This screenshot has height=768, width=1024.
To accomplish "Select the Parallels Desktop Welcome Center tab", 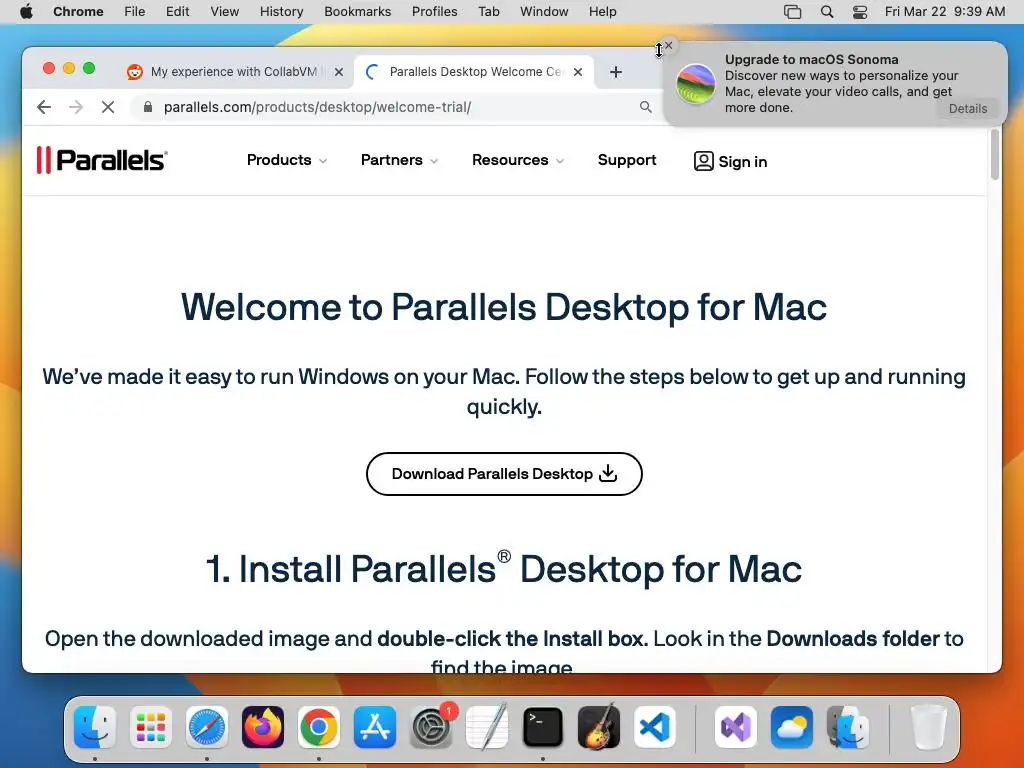I will click(x=475, y=72).
